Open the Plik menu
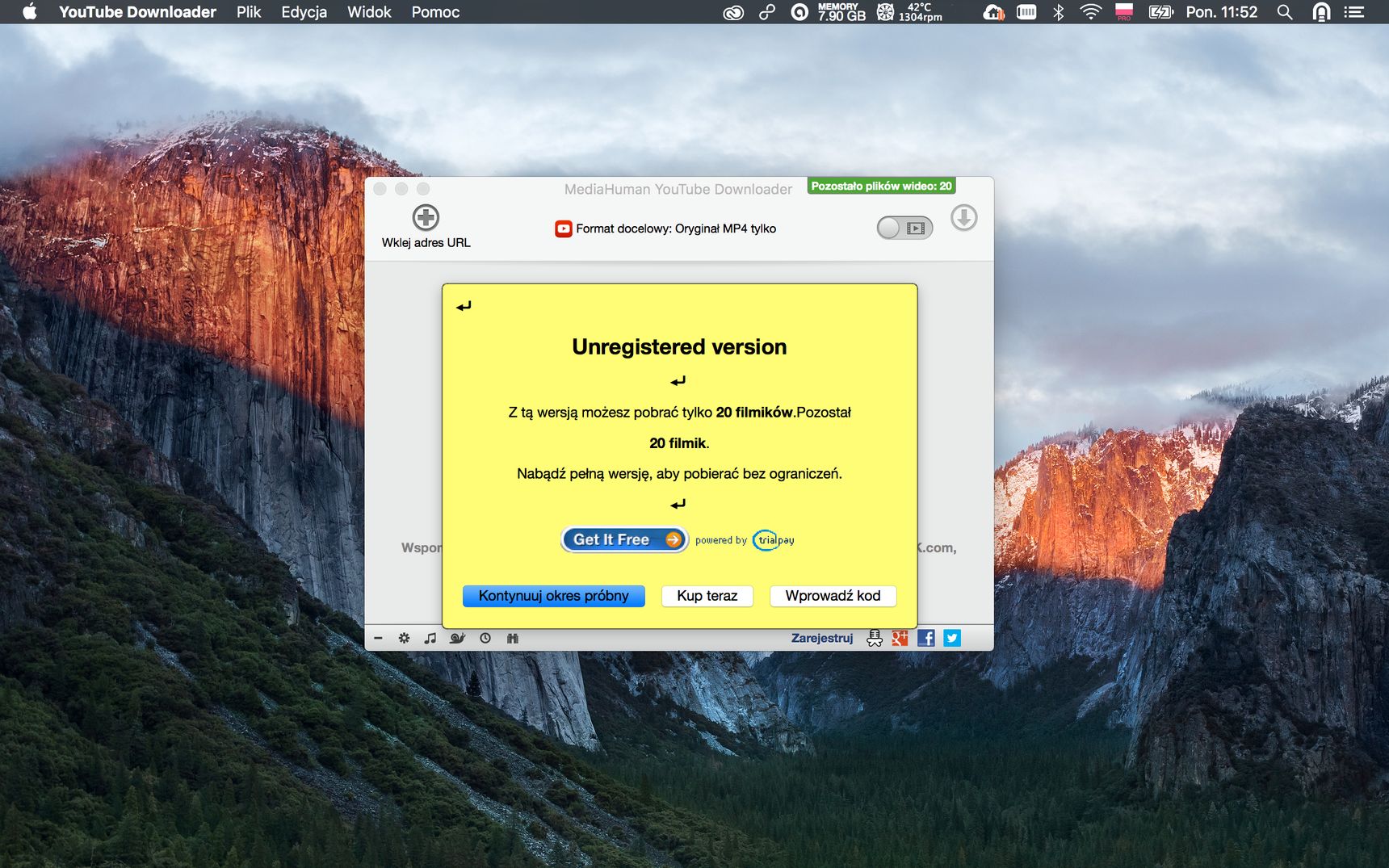1389x868 pixels. pyautogui.click(x=249, y=12)
